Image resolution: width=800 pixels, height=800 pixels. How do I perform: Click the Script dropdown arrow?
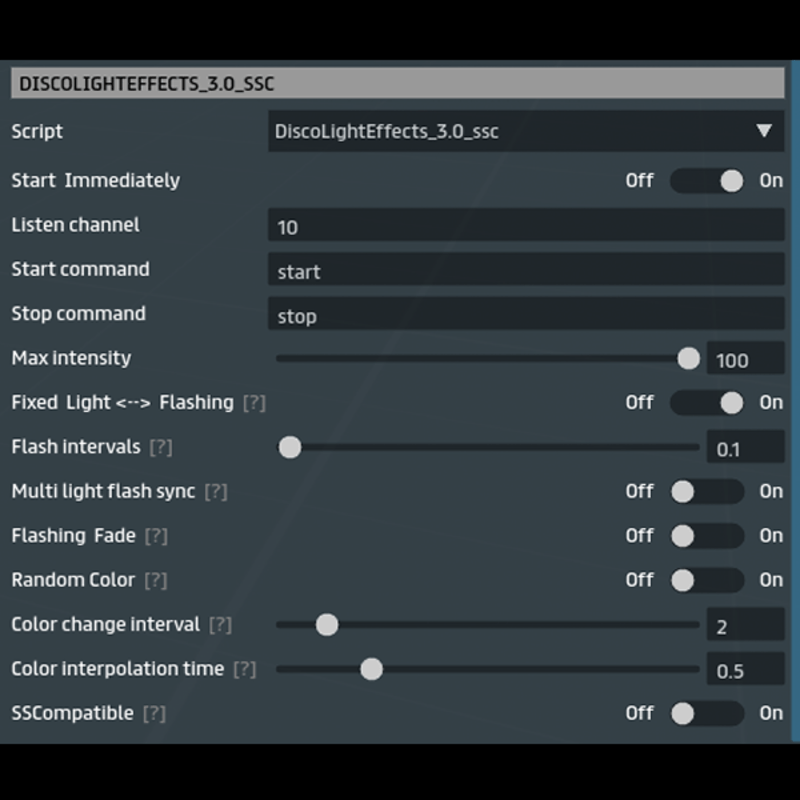coord(764,131)
